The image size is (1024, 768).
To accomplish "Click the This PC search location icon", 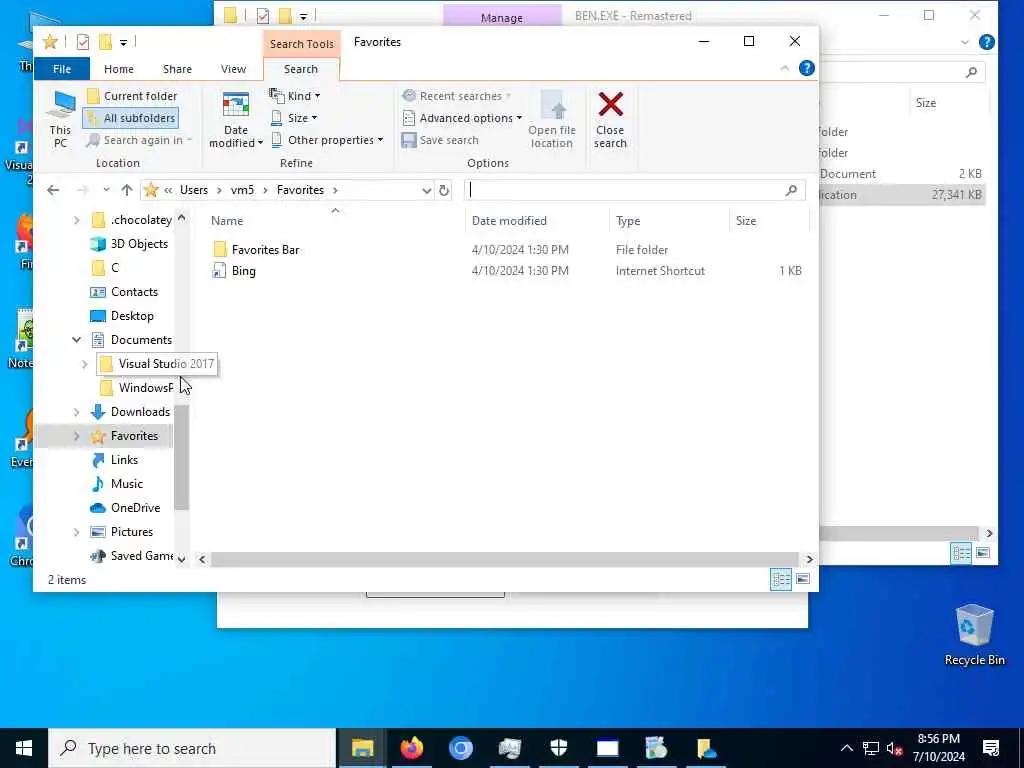I will (x=60, y=120).
